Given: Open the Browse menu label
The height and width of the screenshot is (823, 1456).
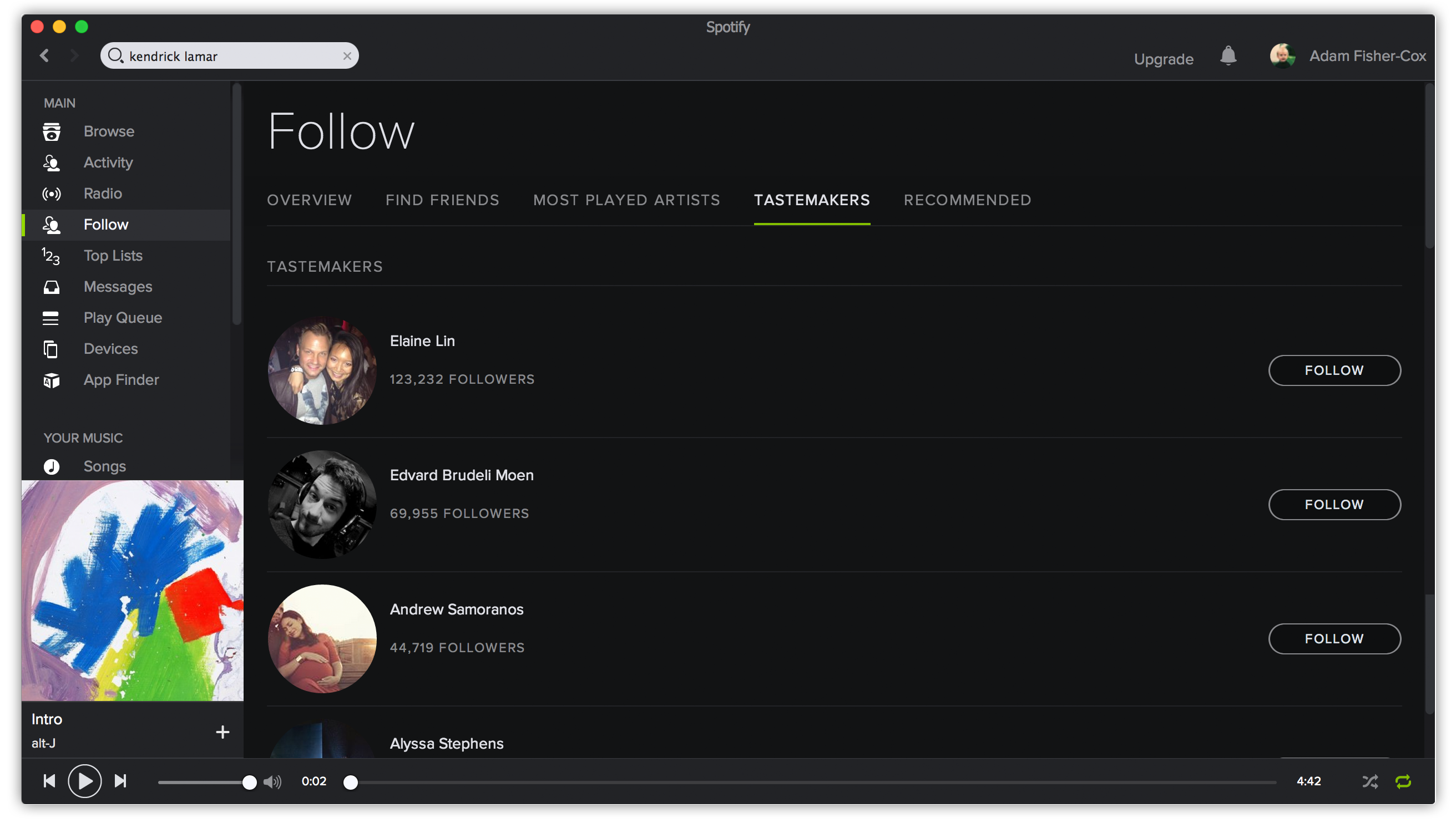Looking at the screenshot, I should 109,131.
